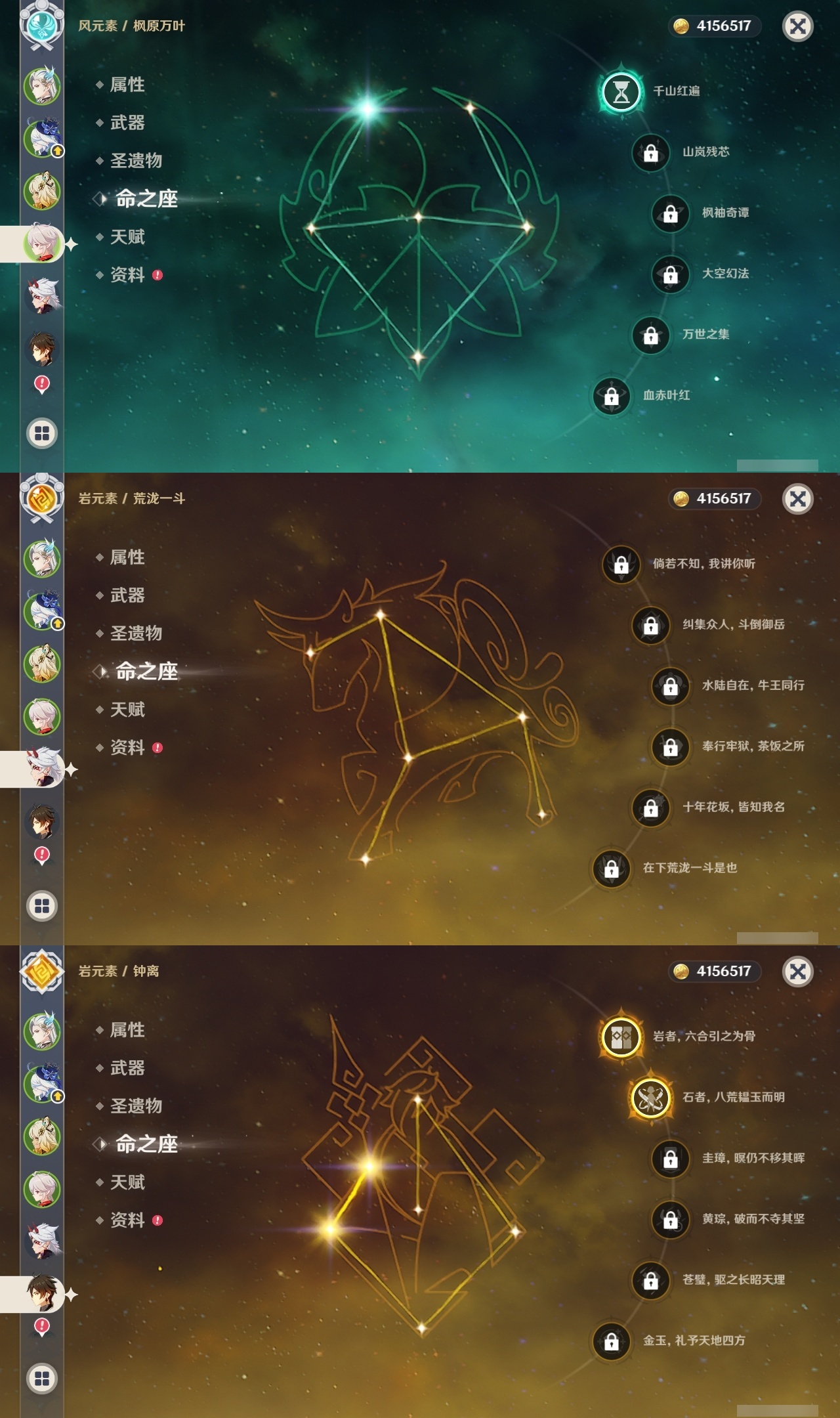Select the locked 山岚残芯 constellation node
Image resolution: width=840 pixels, height=1418 pixels.
650,152
